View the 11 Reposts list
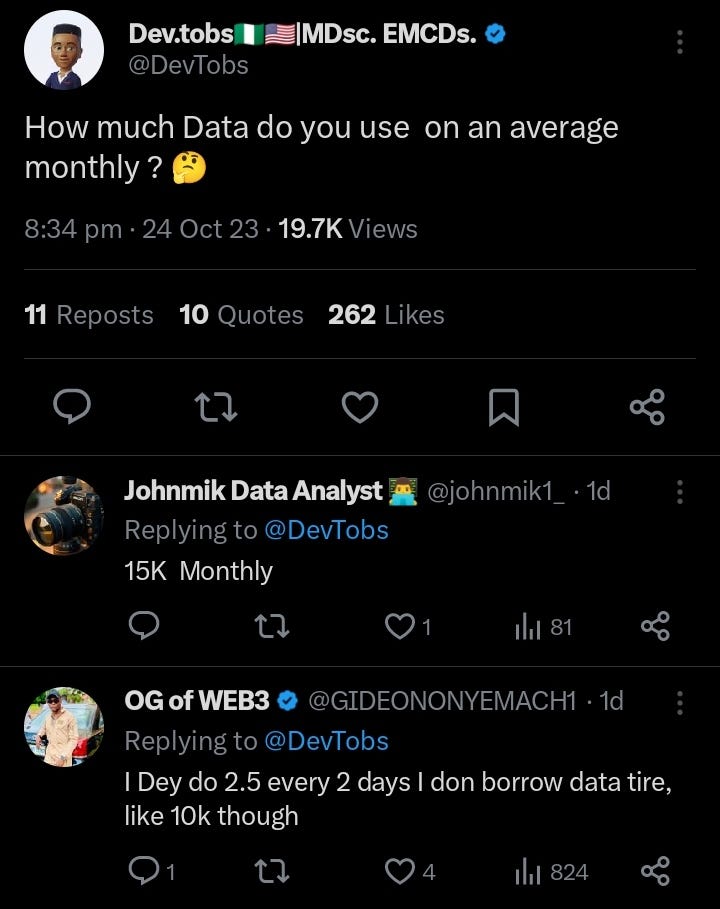 [89, 315]
